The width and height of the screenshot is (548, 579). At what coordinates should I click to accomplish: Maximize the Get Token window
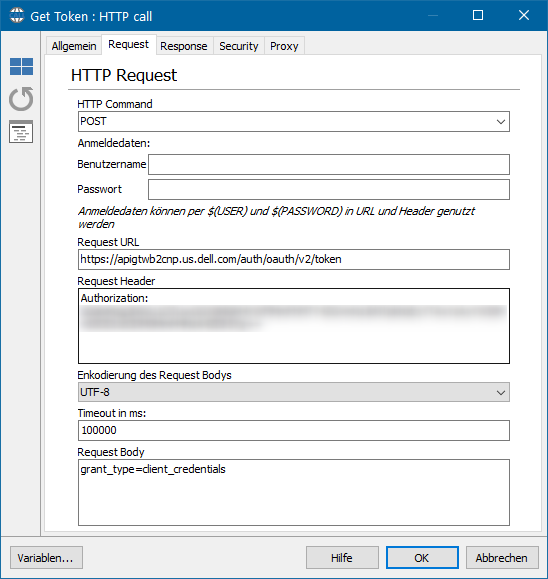pos(478,15)
